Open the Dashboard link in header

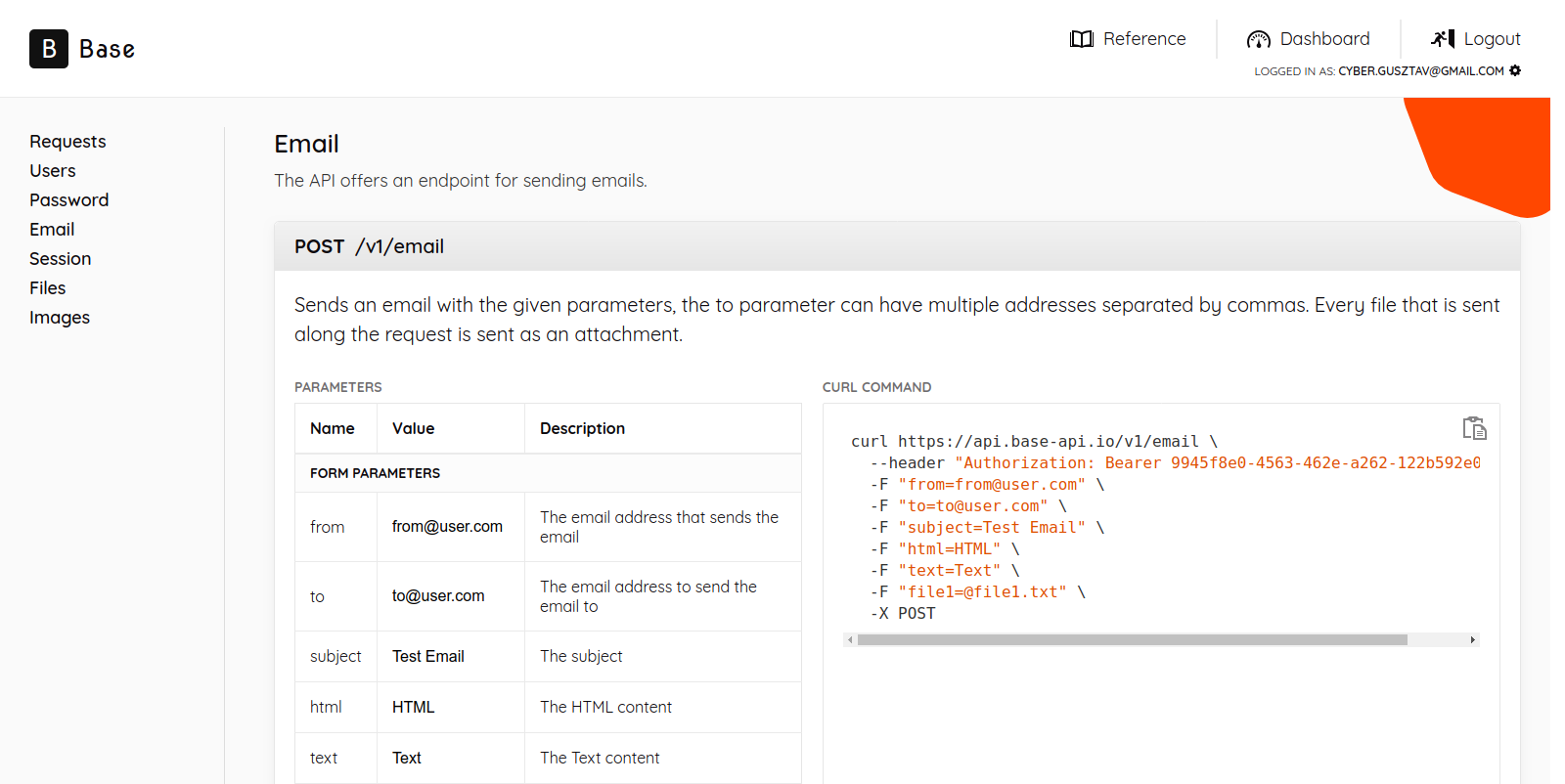1324,39
